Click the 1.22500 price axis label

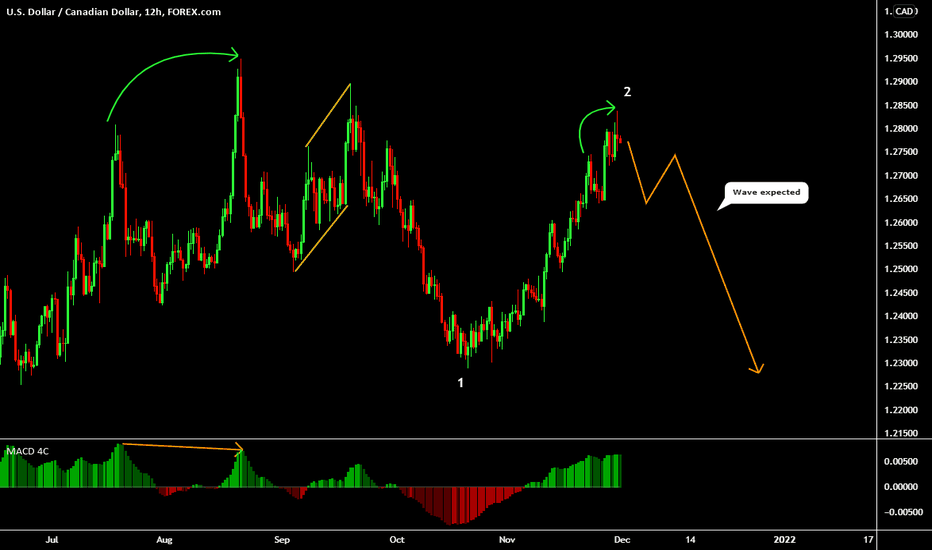coord(901,386)
